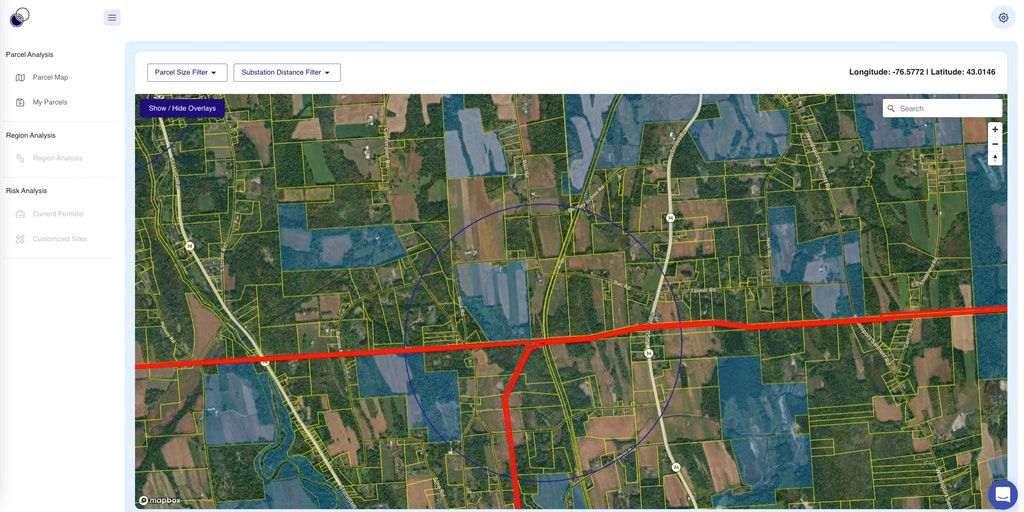1024x512 pixels.
Task: Open My Parcels page
Action: coord(50,103)
